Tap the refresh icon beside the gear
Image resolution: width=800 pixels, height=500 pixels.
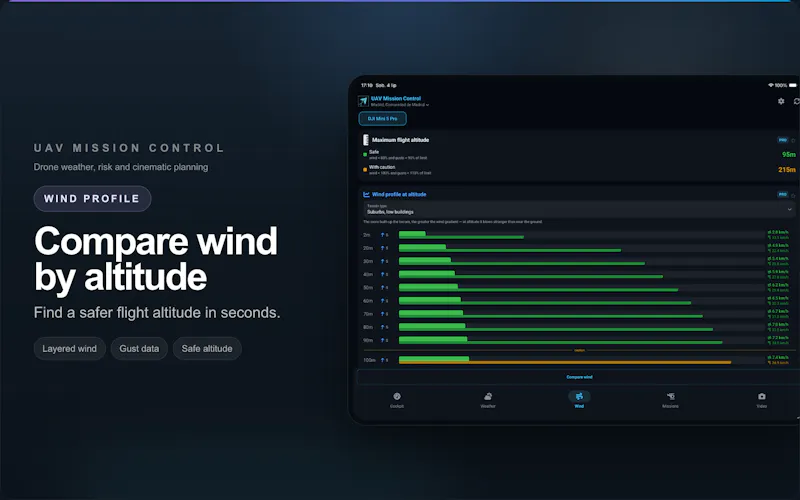[796, 101]
